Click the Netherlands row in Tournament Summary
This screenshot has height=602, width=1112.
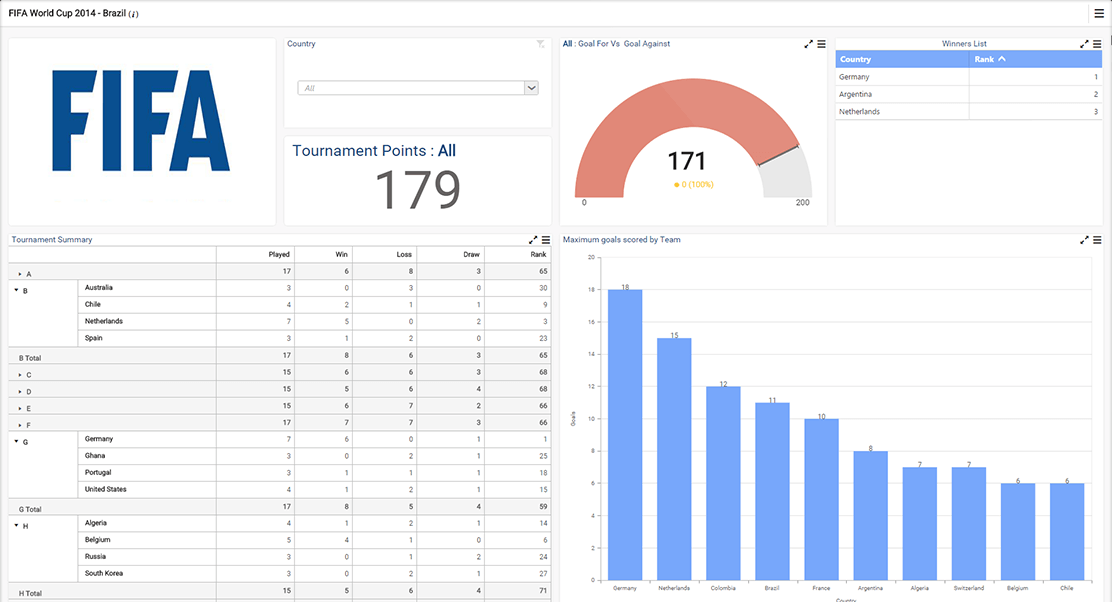[x=107, y=321]
